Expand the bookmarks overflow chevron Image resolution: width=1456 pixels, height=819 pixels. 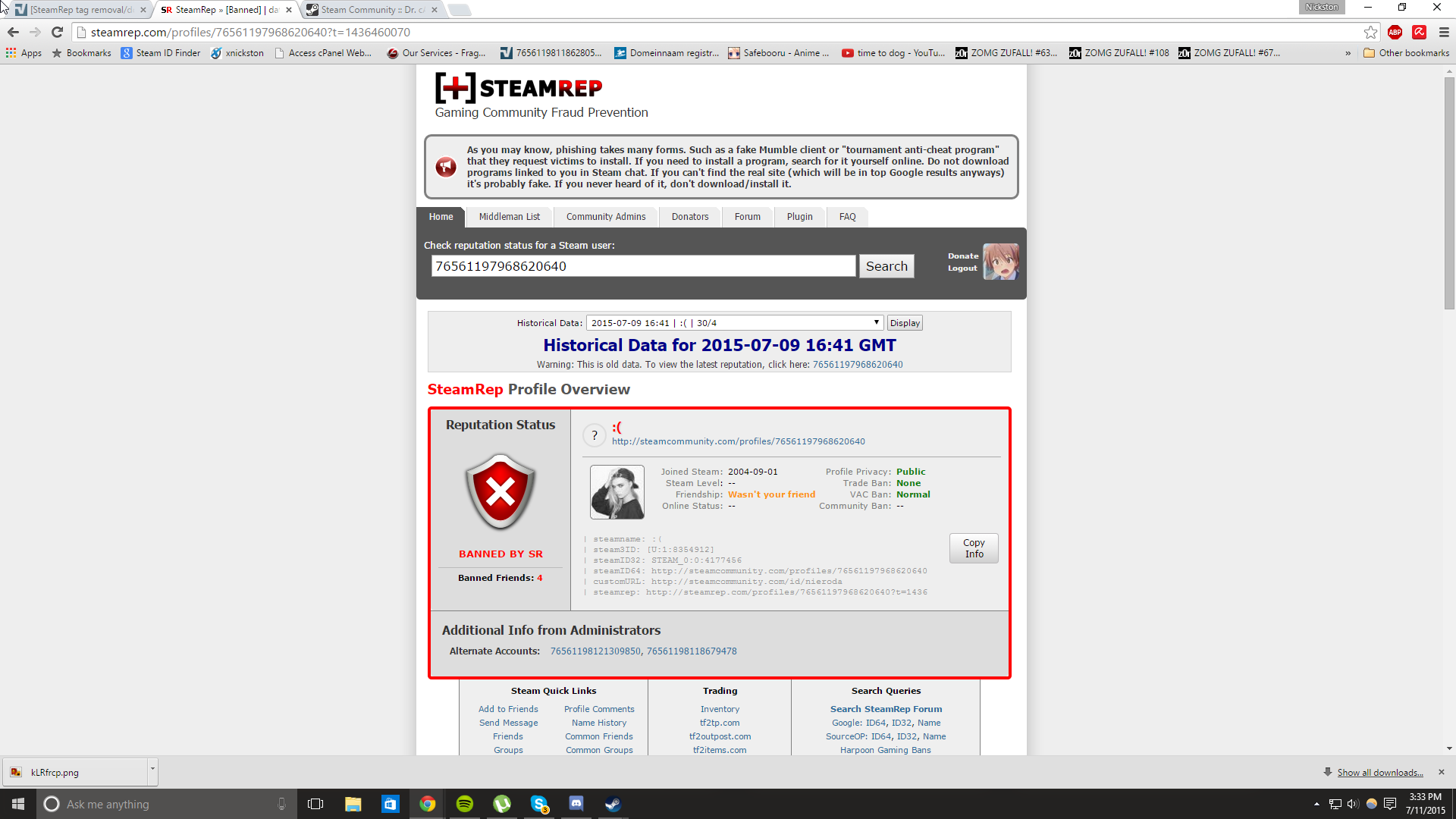pos(1348,53)
